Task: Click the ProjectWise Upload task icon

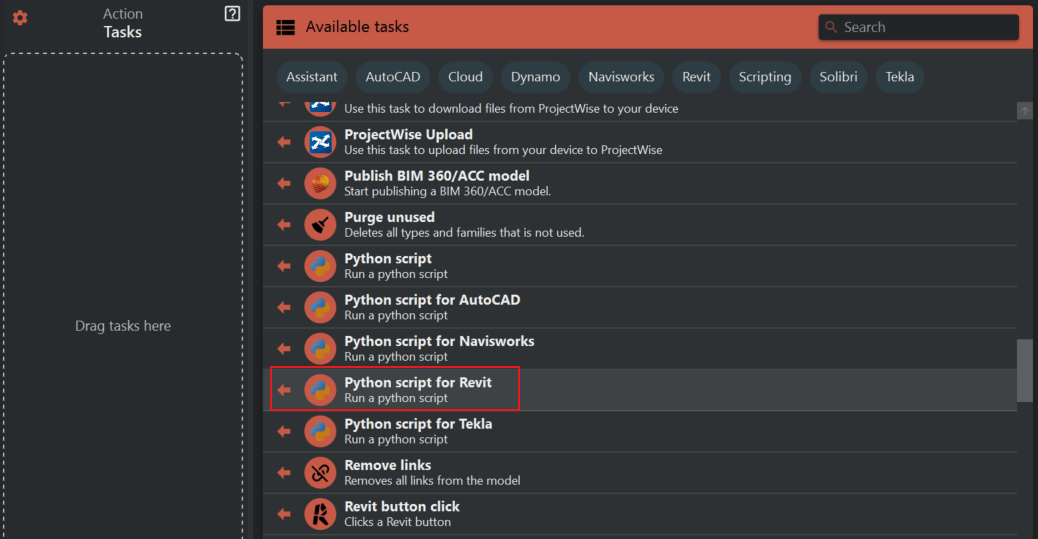Action: coord(320,142)
